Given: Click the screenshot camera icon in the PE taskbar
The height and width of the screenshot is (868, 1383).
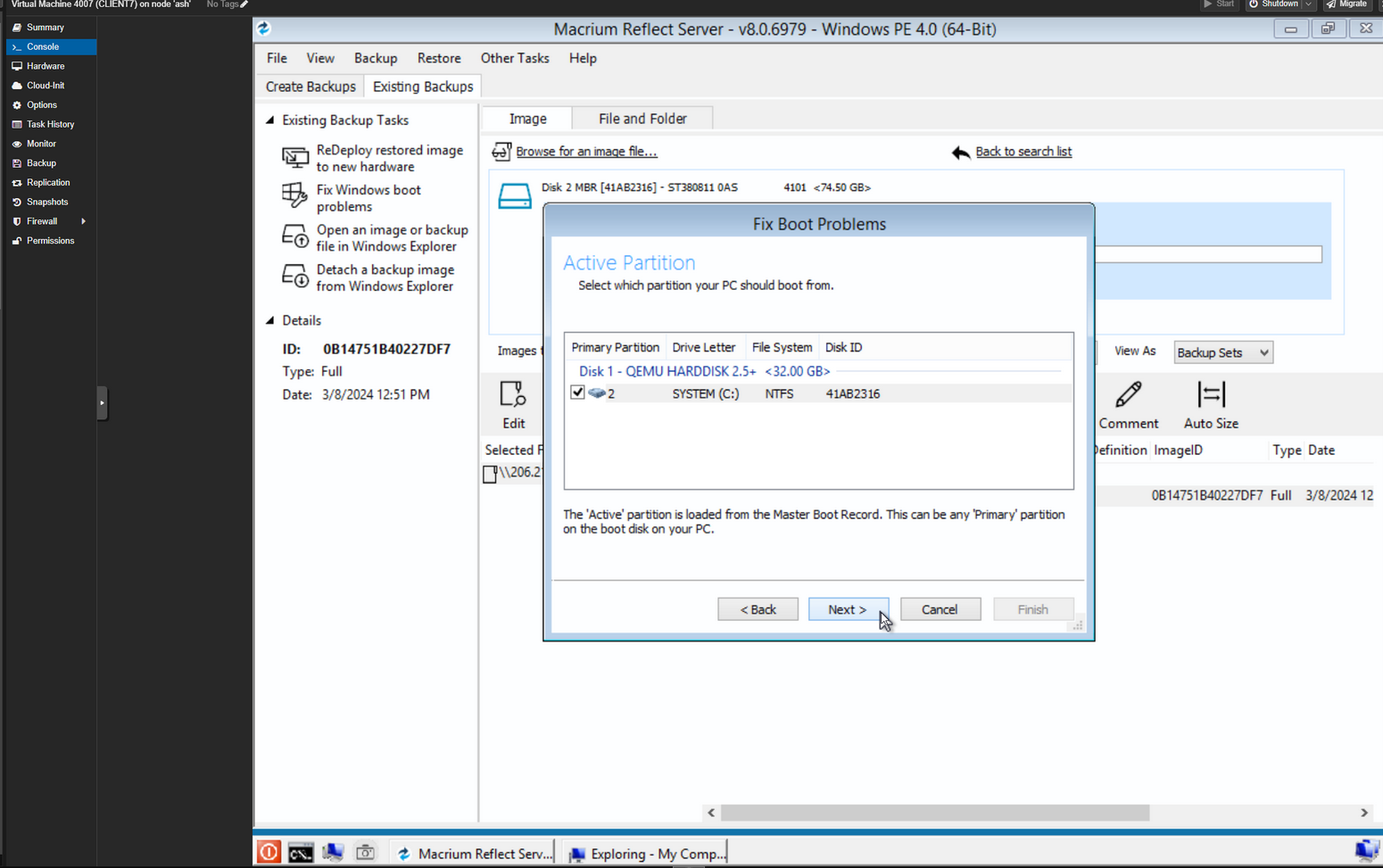Looking at the screenshot, I should (365, 853).
